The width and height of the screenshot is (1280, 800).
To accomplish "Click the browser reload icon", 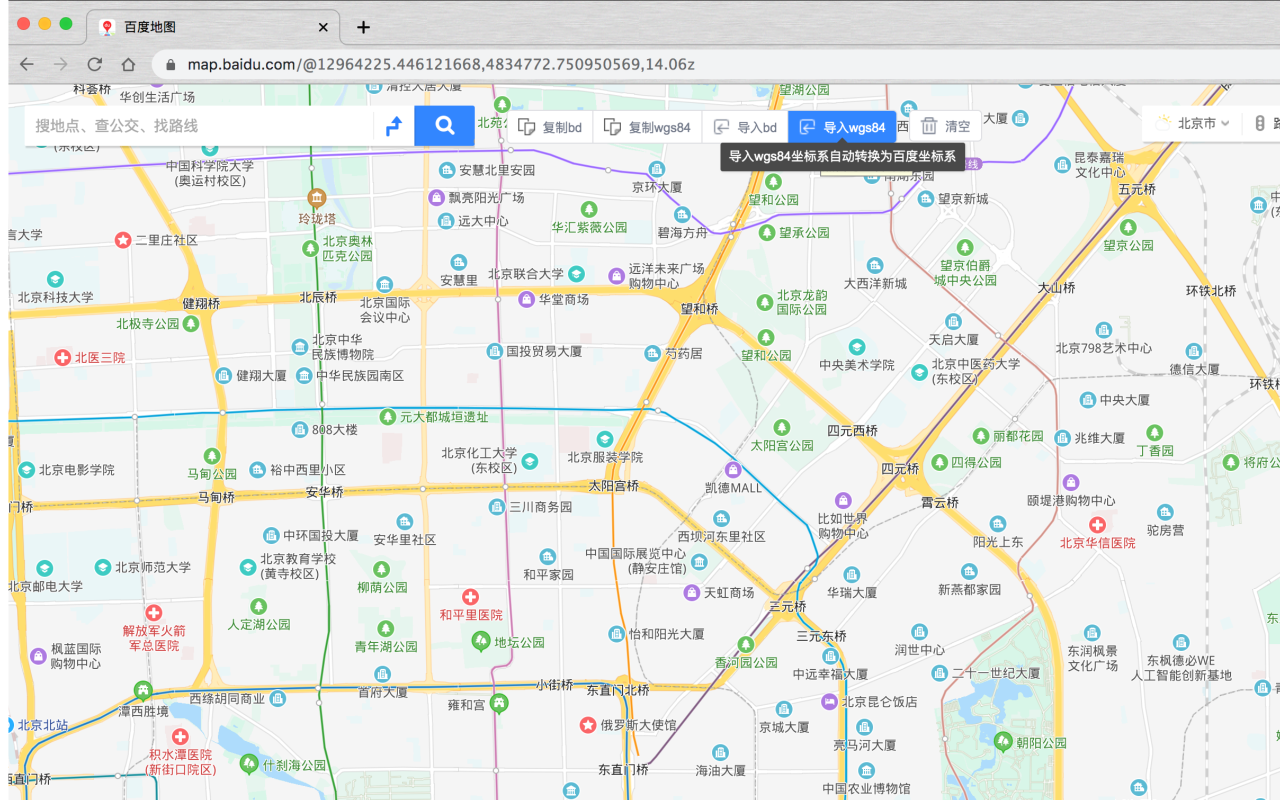I will [93, 62].
